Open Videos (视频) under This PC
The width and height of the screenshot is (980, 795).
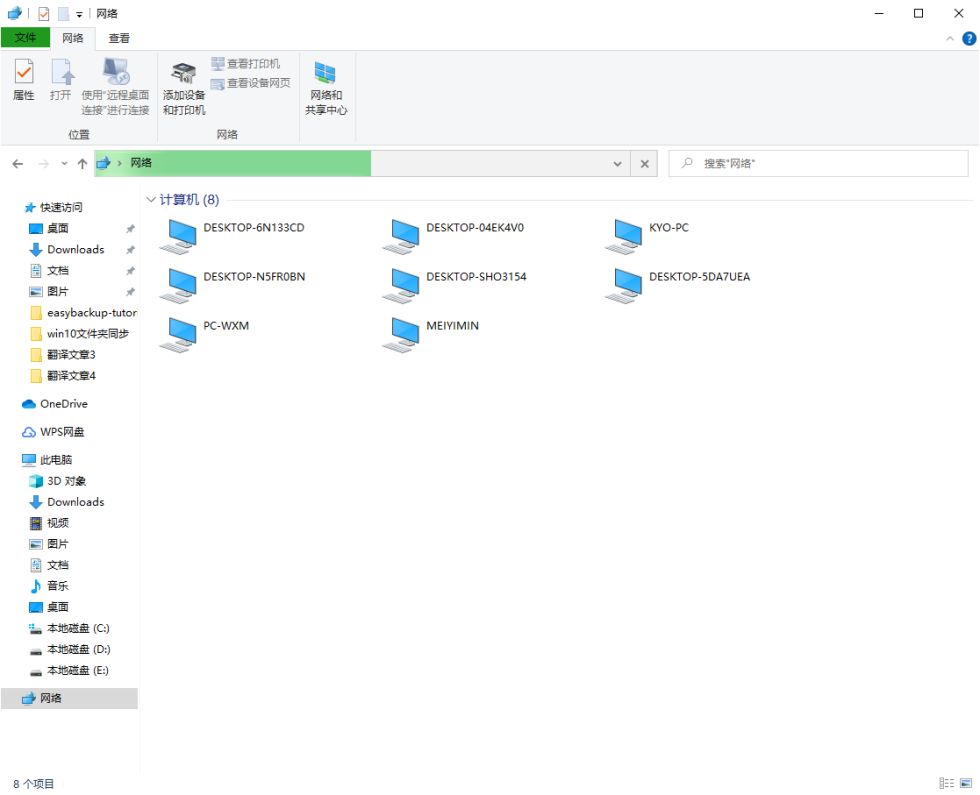coord(49,523)
